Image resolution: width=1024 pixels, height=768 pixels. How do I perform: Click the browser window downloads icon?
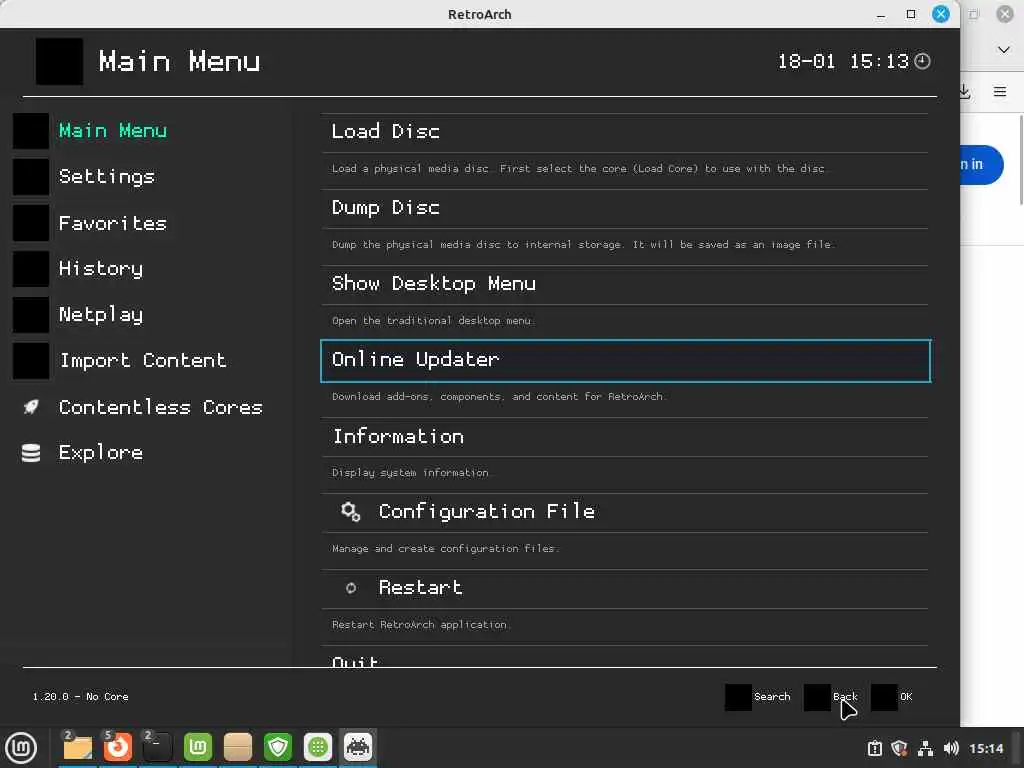(x=965, y=92)
